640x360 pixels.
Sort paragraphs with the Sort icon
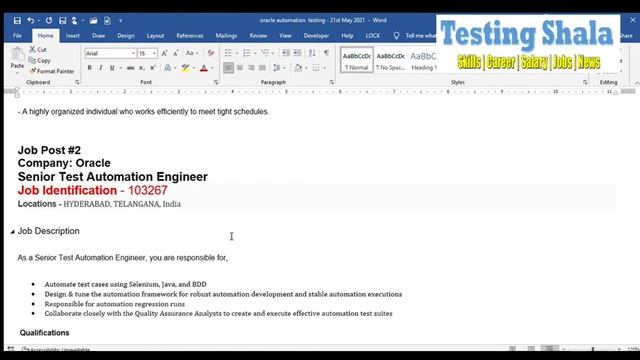click(x=312, y=53)
